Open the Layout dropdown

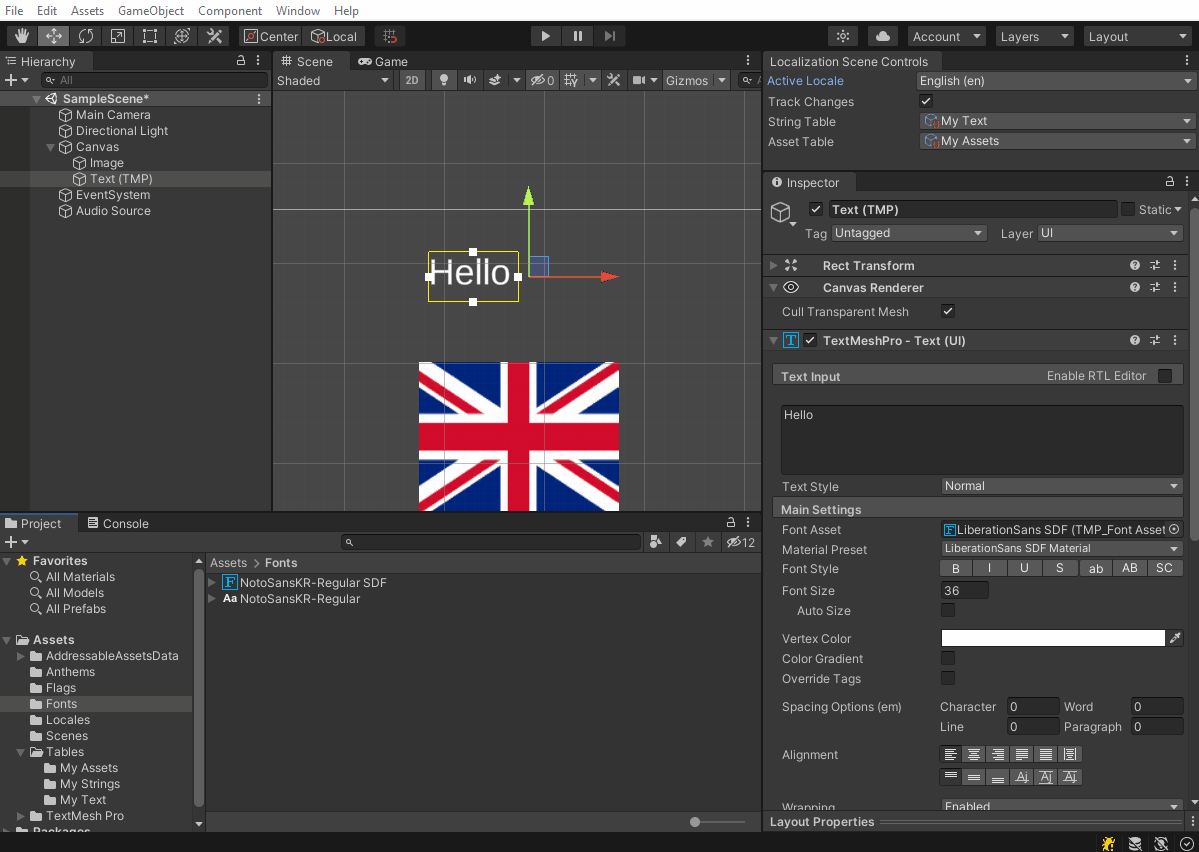1137,36
